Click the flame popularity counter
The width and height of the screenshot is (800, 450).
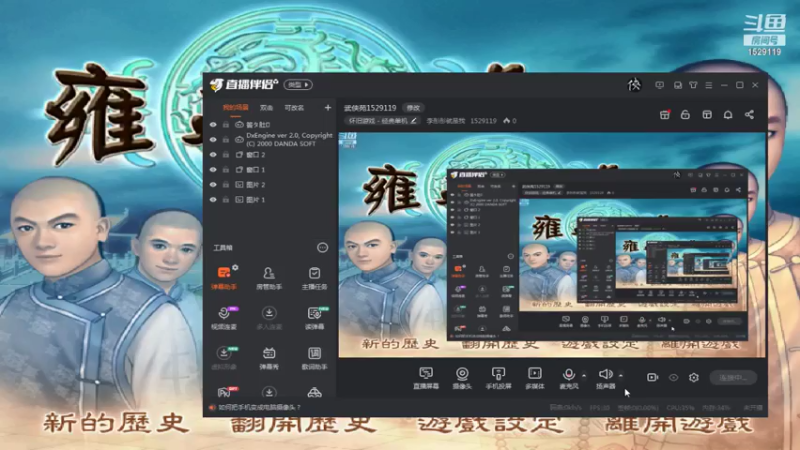coord(510,121)
